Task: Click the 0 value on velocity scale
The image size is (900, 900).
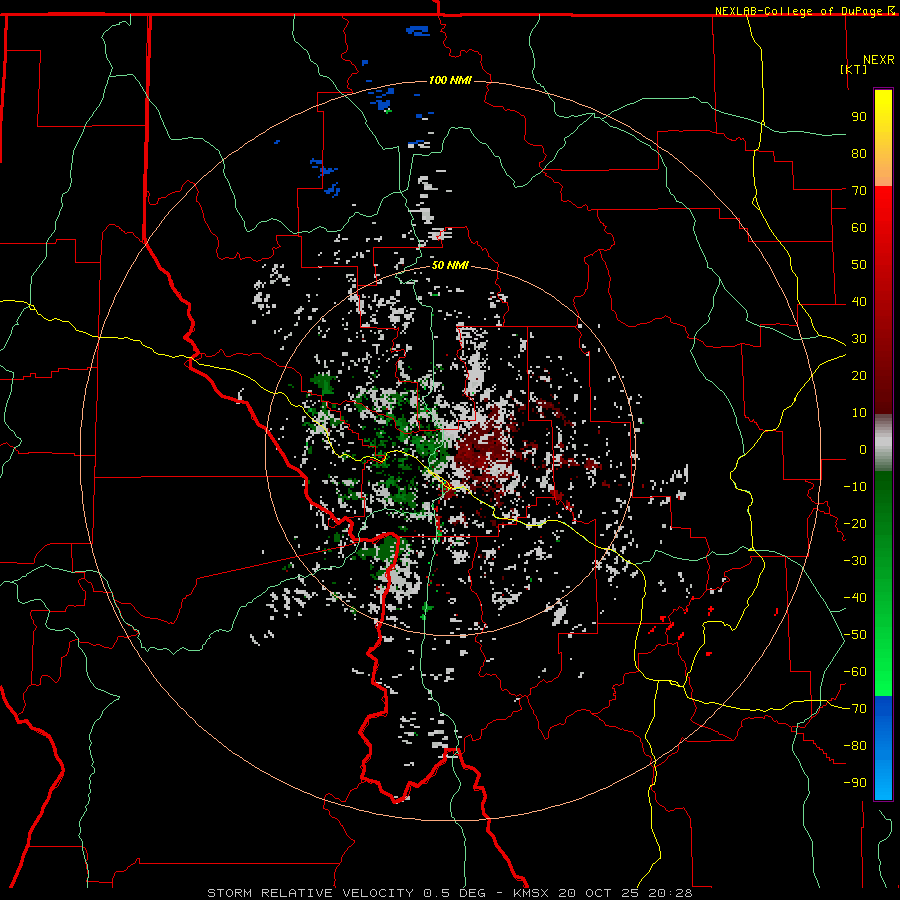Action: (x=863, y=449)
